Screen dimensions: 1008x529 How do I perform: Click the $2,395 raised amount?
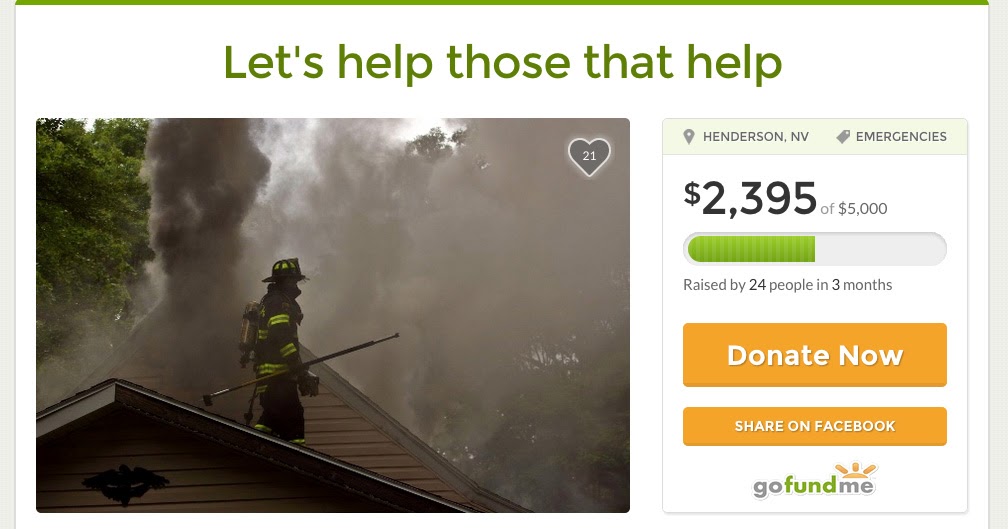(x=750, y=198)
